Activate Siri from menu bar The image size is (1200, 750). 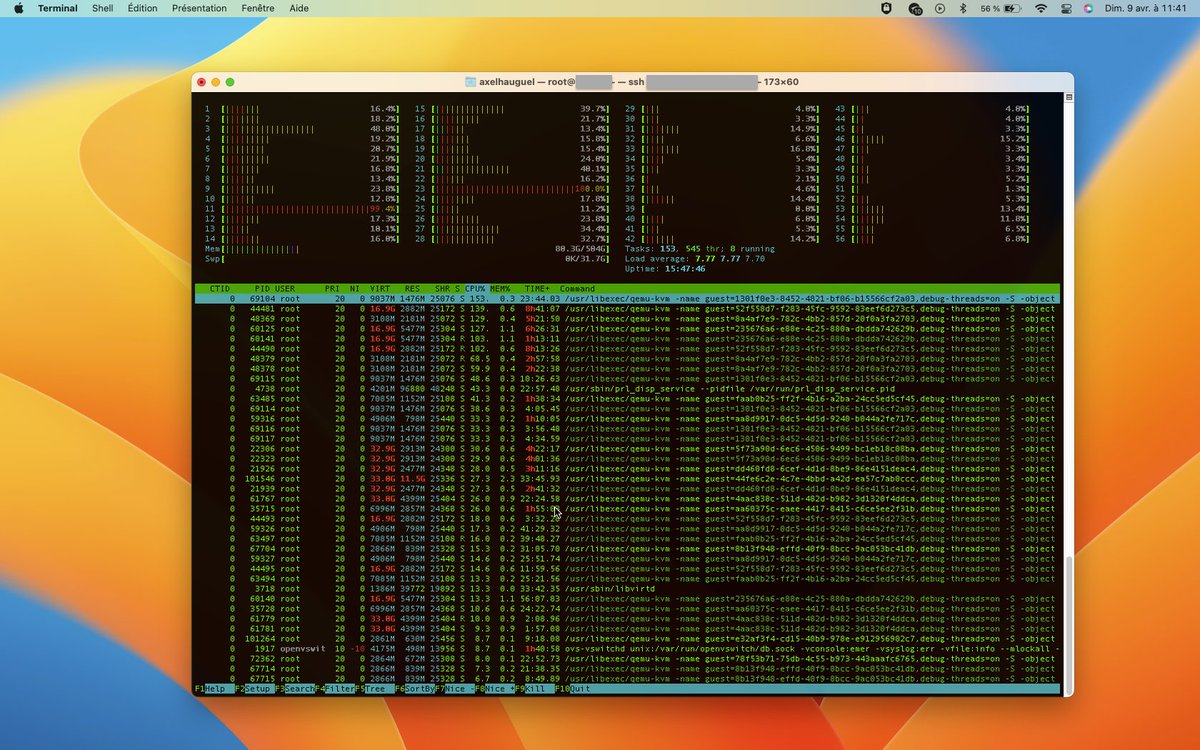click(x=1088, y=8)
